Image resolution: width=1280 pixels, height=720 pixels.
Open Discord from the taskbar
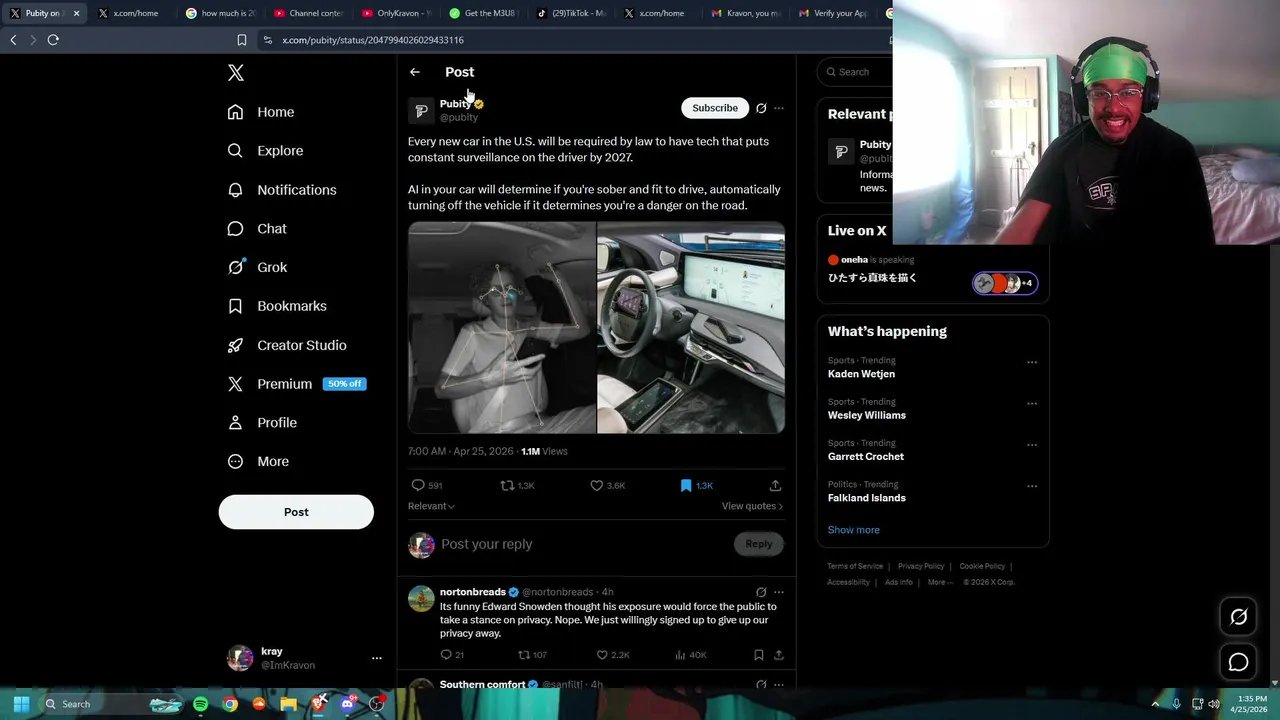tap(347, 704)
